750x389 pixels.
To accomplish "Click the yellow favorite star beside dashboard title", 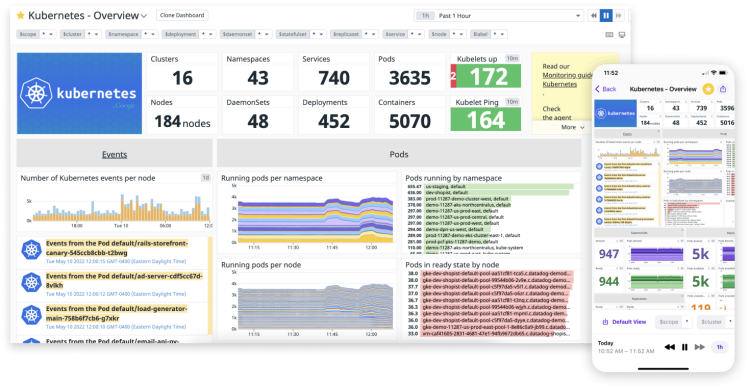I will click(x=20, y=15).
